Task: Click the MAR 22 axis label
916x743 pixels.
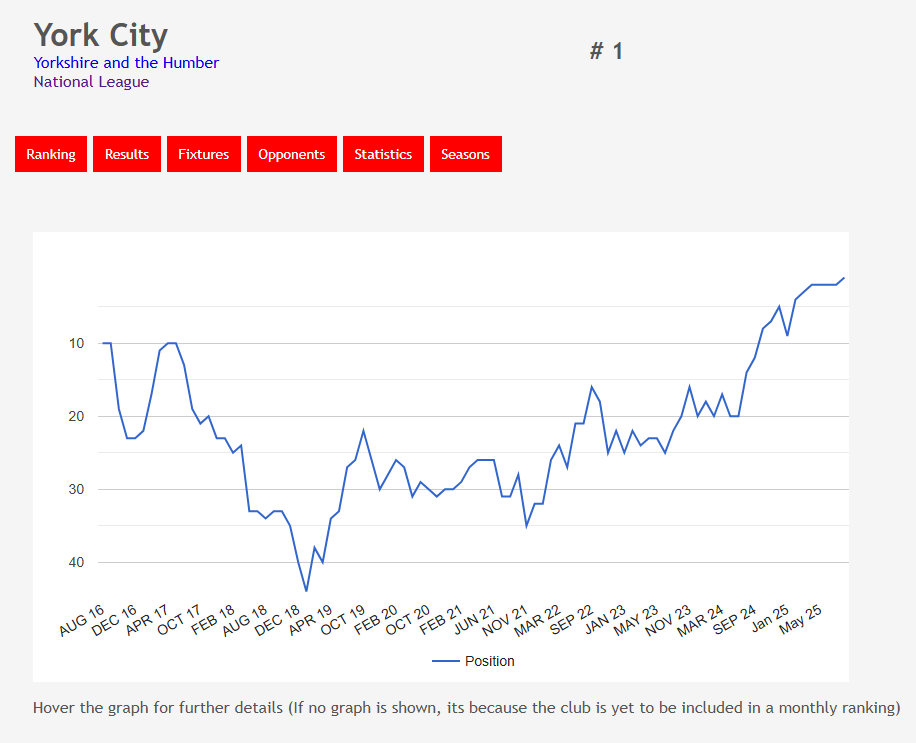Action: tap(537, 621)
